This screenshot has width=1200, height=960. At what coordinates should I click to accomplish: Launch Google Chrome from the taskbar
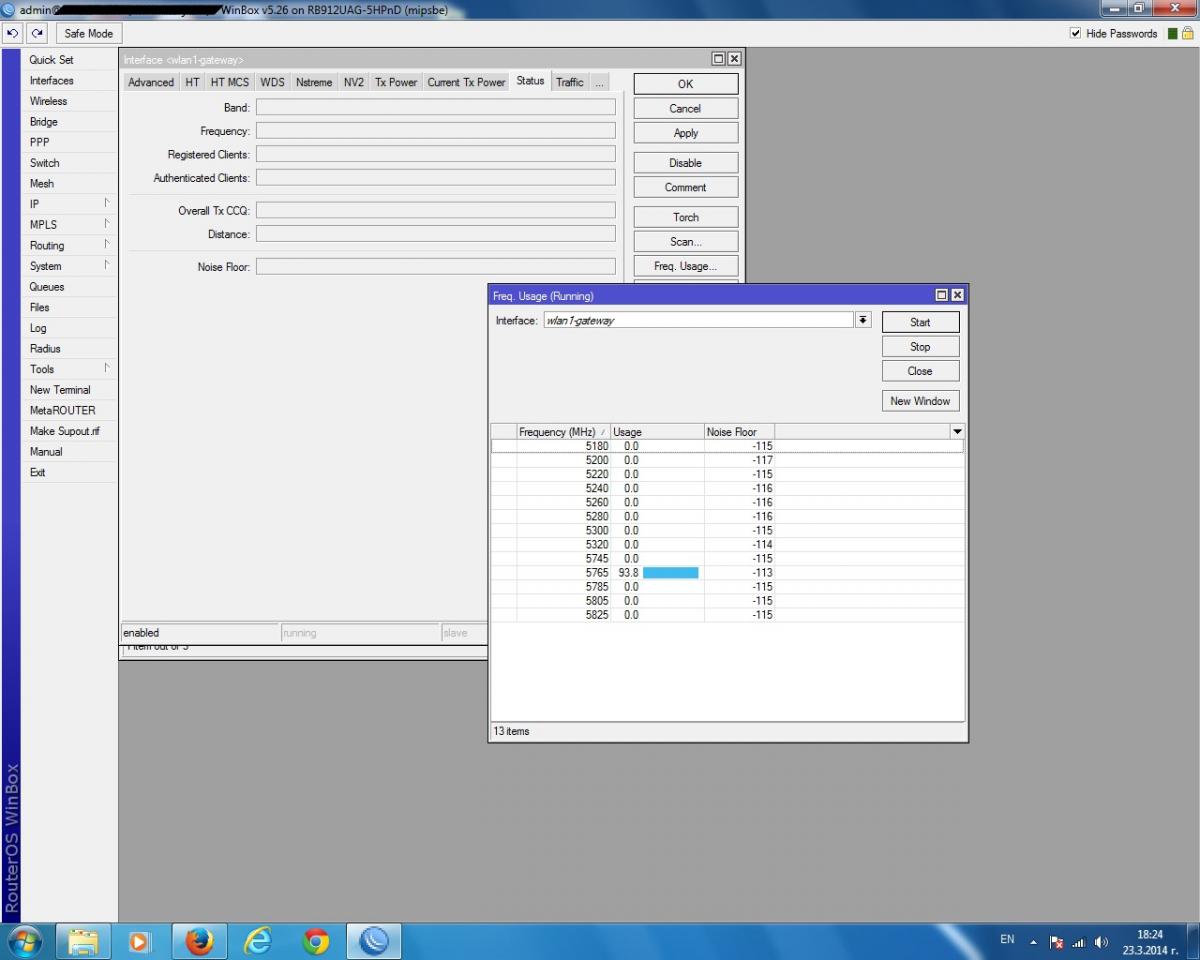316,941
